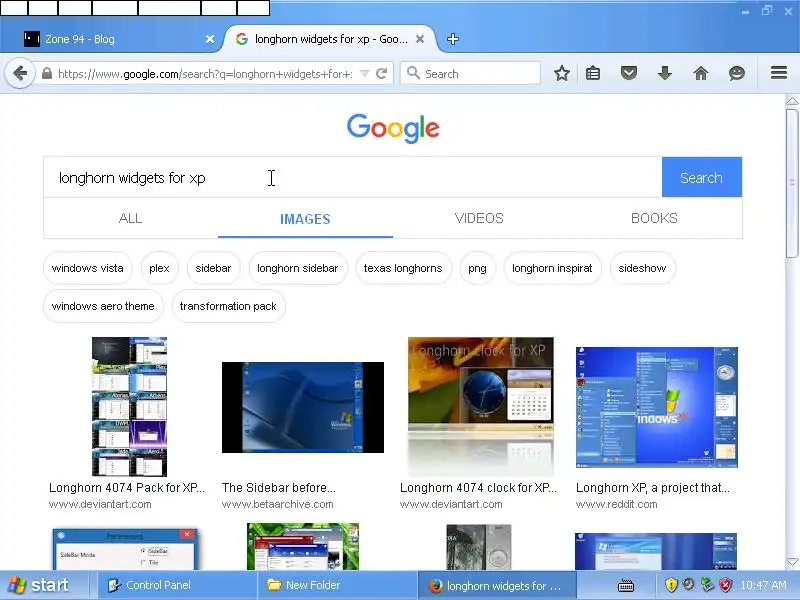800x600 pixels.
Task: Click the Google query input field
Action: coord(353,178)
